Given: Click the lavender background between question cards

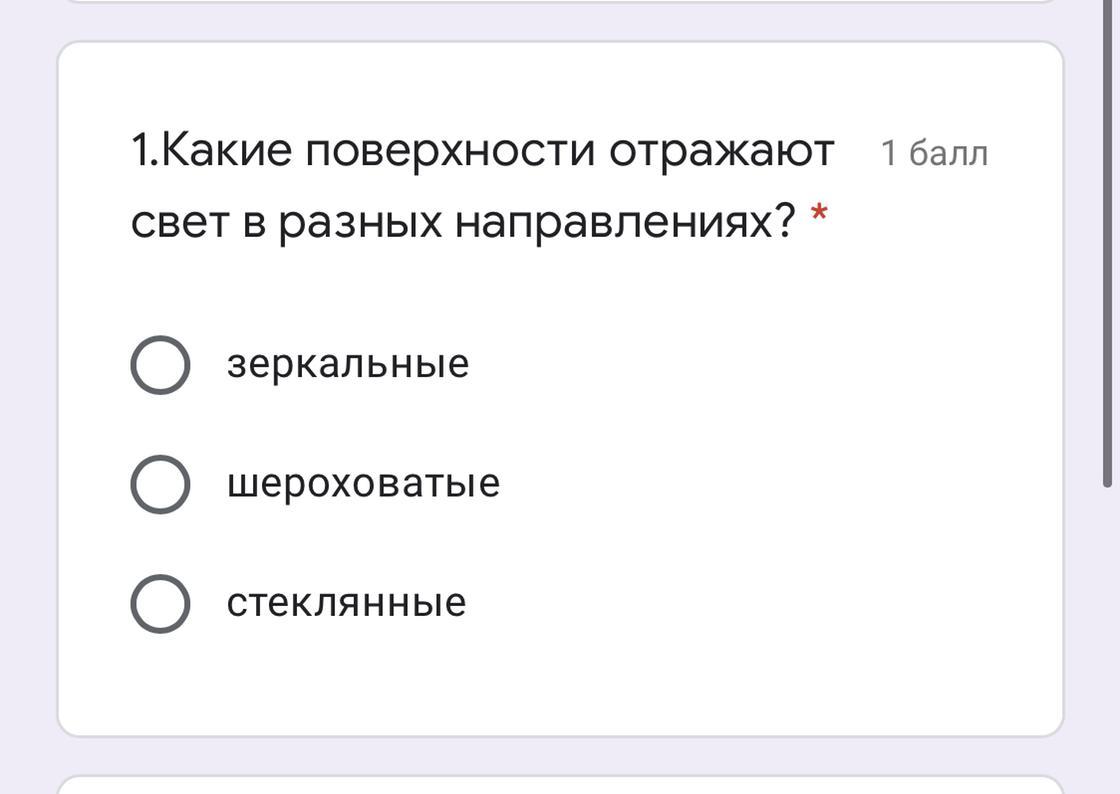Looking at the screenshot, I should (x=560, y=755).
